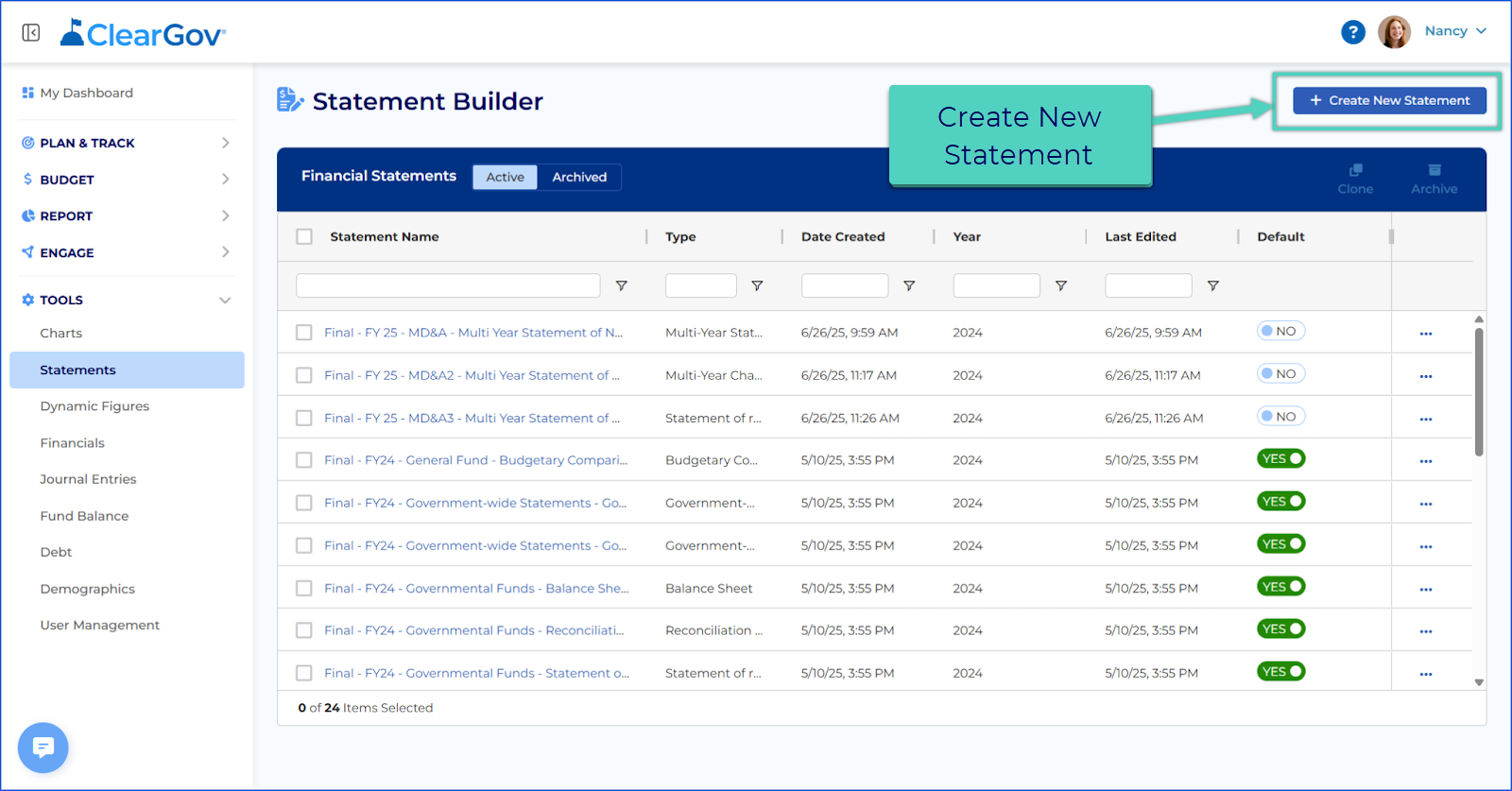The height and width of the screenshot is (791, 1512).
Task: Click the Statement Name filter field
Action: 448,285
